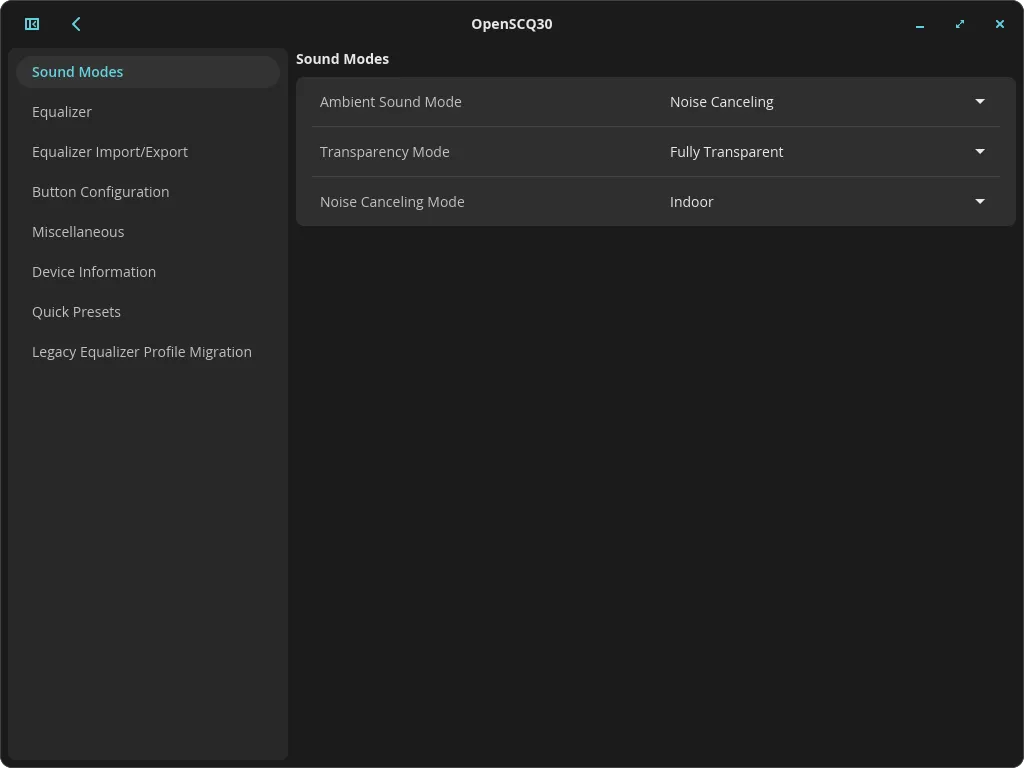Click the Sound Modes page heading
The image size is (1024, 768).
(x=342, y=59)
